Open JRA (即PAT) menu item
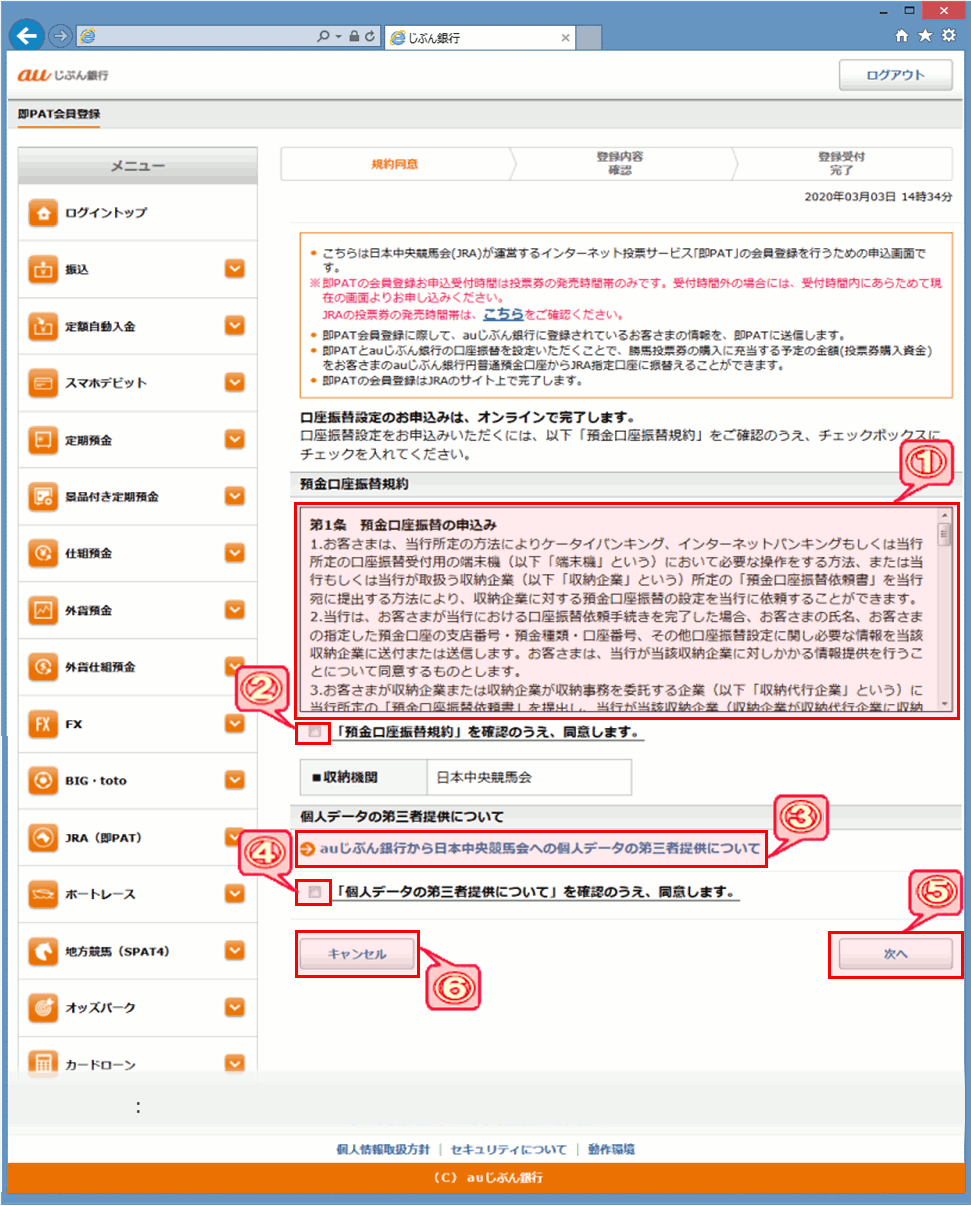The height and width of the screenshot is (1206, 971). tap(137, 837)
